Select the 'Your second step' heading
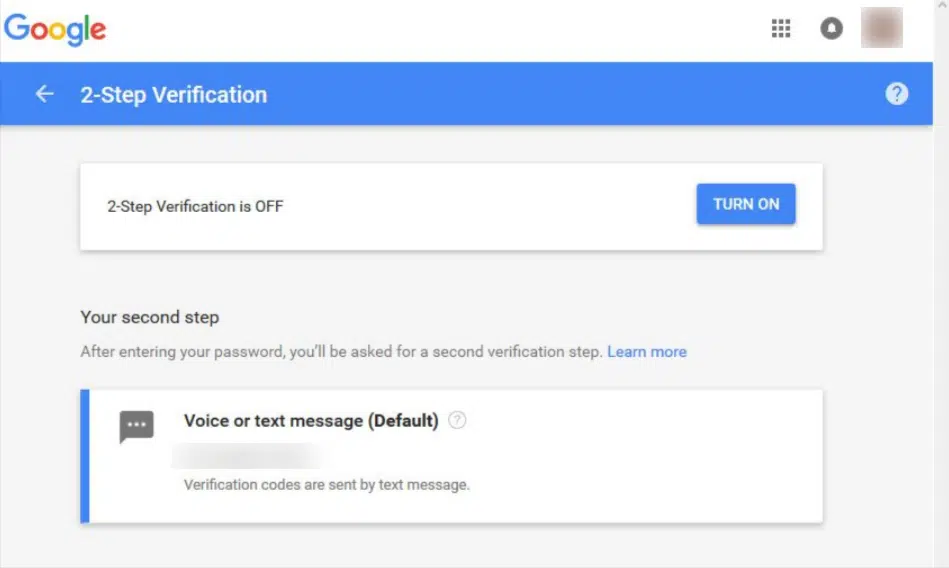The width and height of the screenshot is (949, 568). coord(149,317)
